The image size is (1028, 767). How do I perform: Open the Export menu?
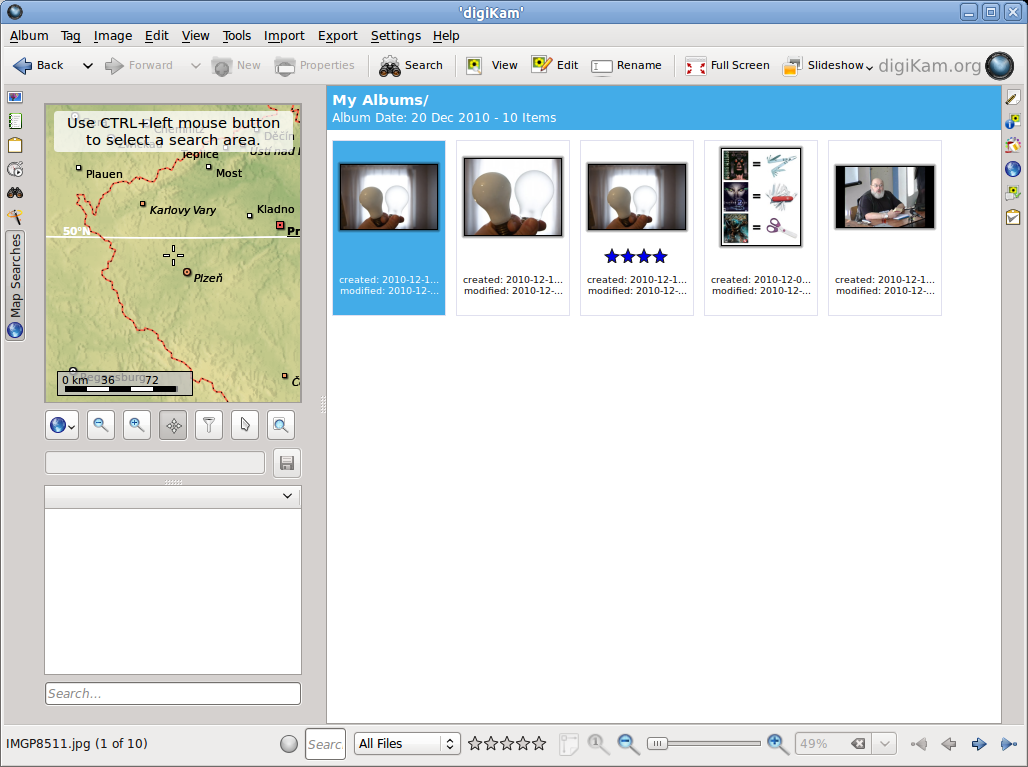point(338,36)
